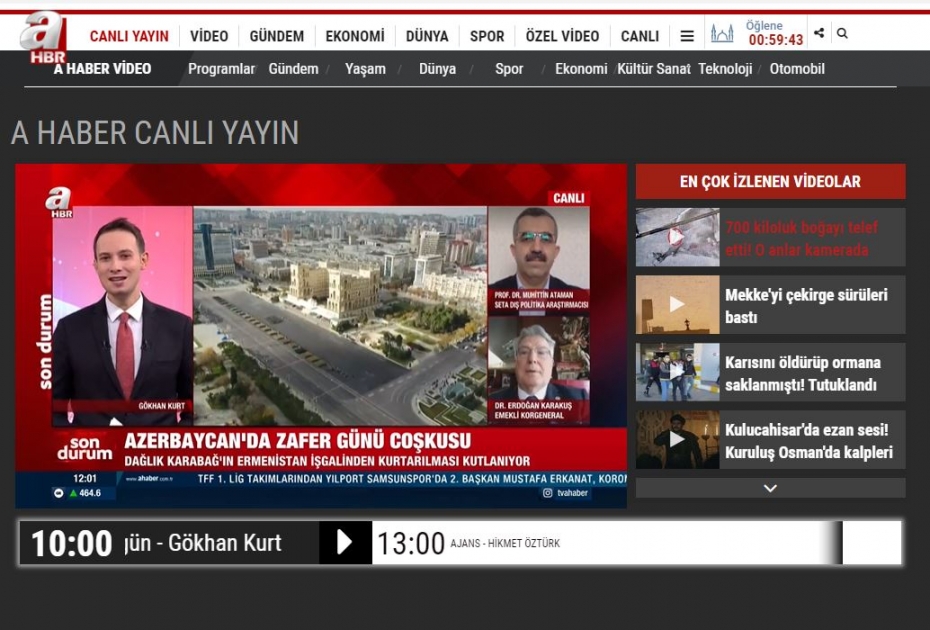Image resolution: width=930 pixels, height=630 pixels.
Task: Select Yaşam in video submenu
Action: 365,69
